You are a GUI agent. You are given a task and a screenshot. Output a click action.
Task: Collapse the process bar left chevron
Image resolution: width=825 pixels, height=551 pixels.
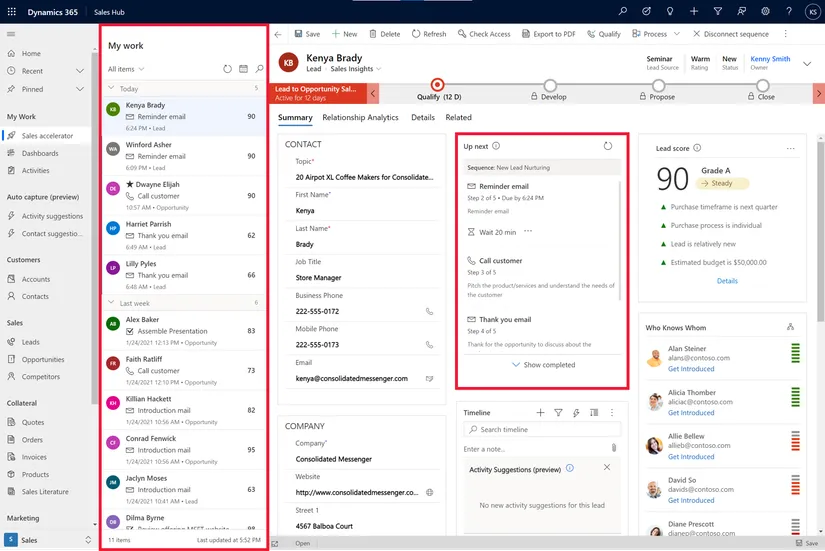(373, 94)
